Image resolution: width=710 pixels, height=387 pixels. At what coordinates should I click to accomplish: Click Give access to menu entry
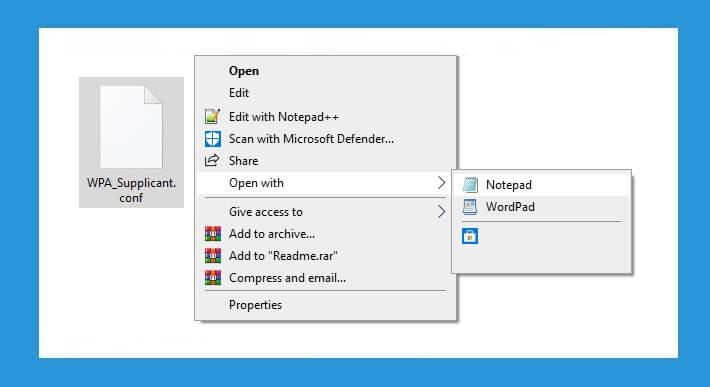pyautogui.click(x=325, y=211)
